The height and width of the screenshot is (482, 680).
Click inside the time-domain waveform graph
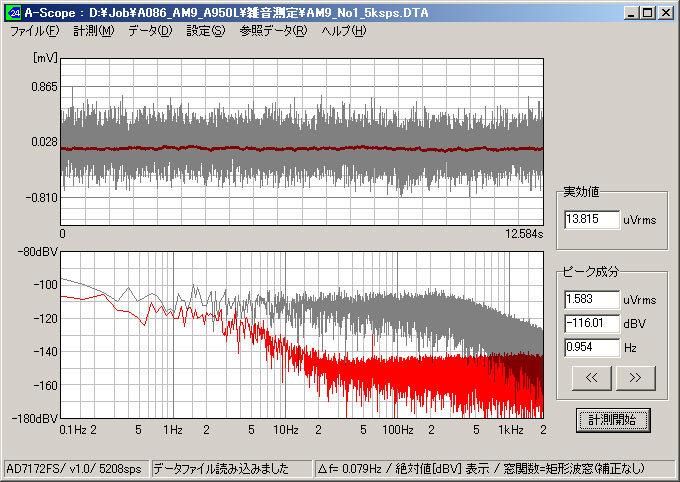[x=302, y=140]
